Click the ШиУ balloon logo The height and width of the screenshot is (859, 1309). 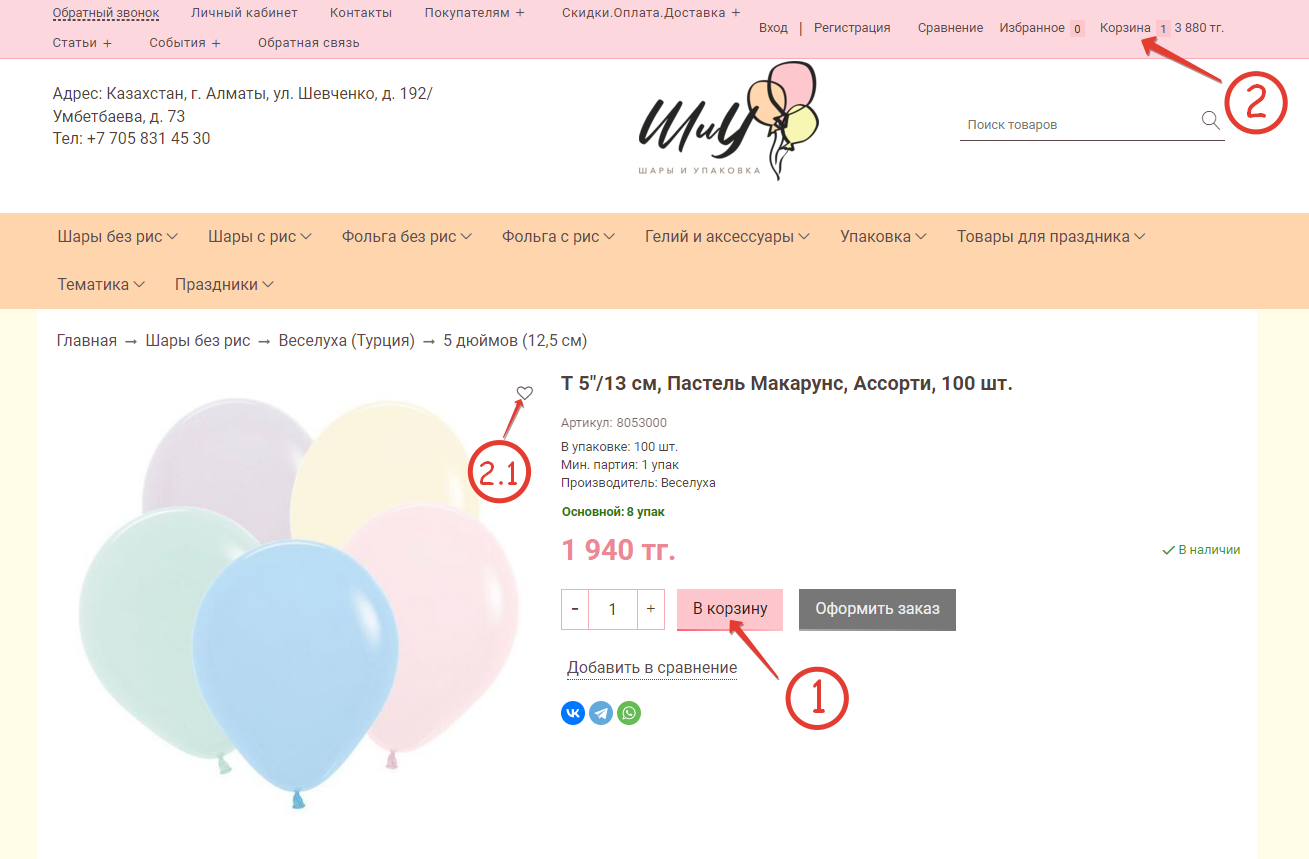(x=728, y=121)
